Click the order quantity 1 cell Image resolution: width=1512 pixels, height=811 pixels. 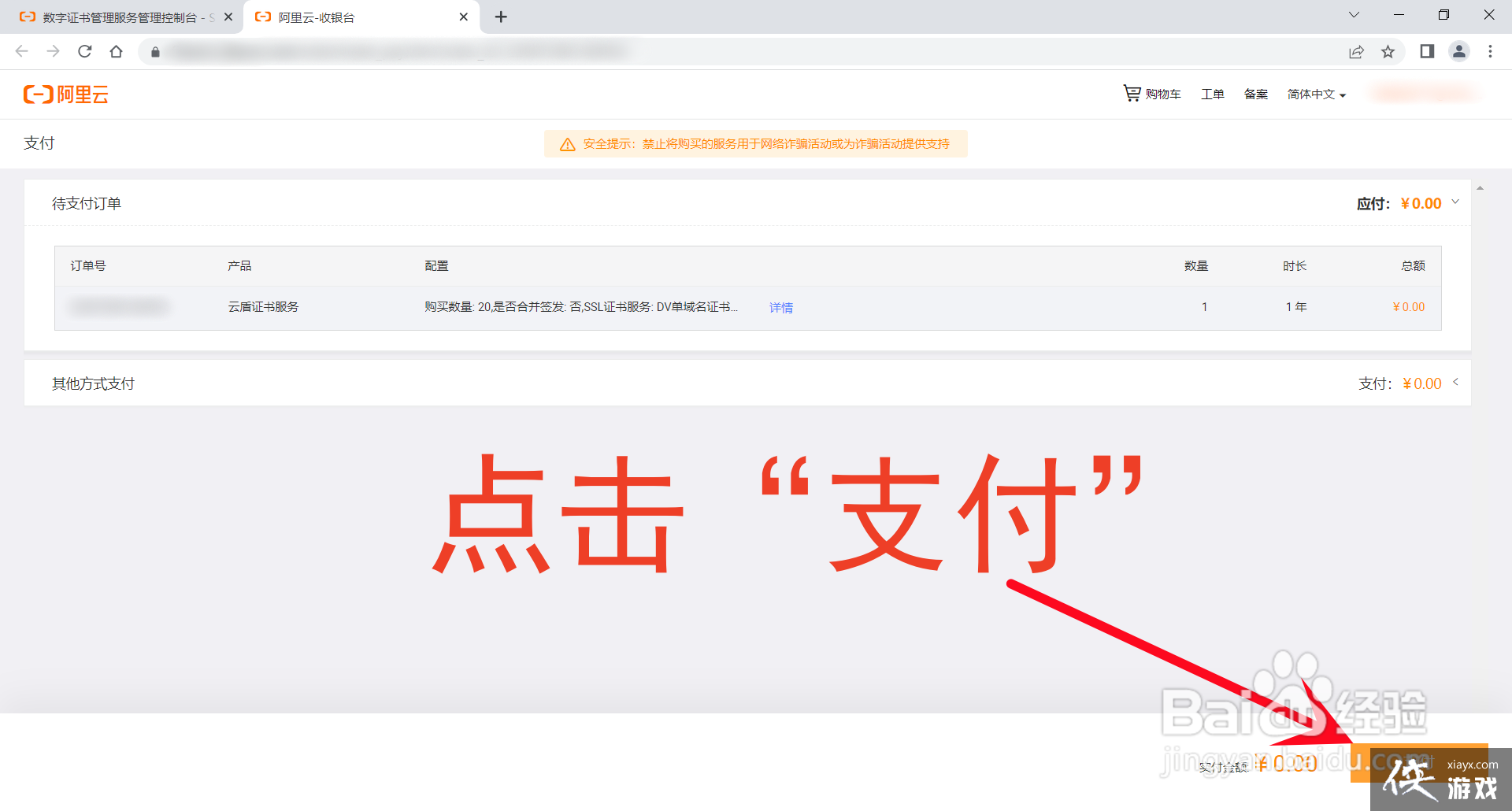click(x=1204, y=306)
